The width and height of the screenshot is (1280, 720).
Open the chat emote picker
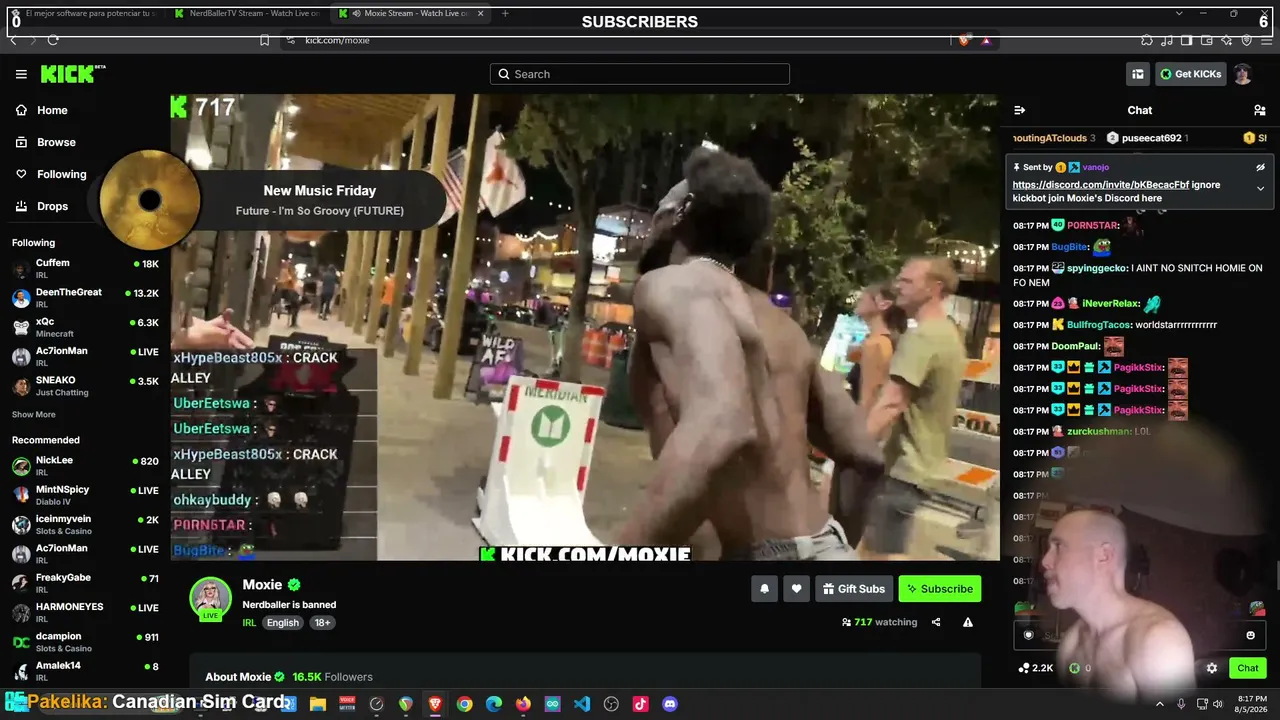(1250, 635)
